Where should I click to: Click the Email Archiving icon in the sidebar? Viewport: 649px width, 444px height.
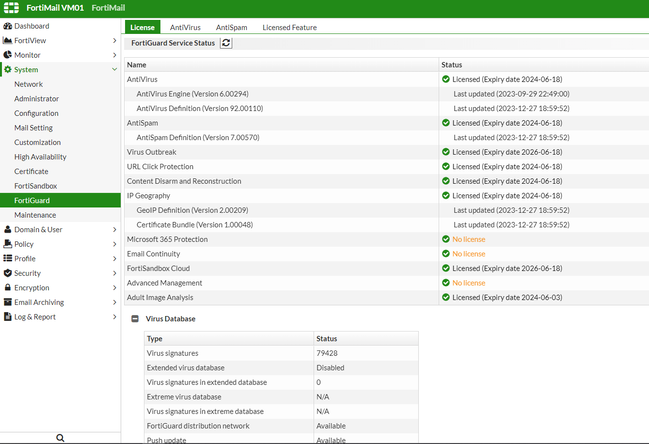8,302
